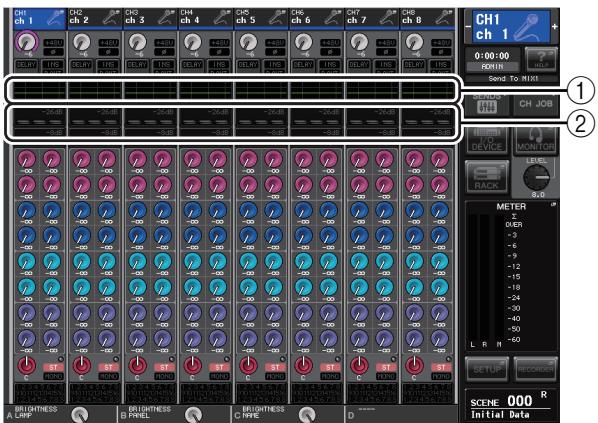Select the CH7 channel header microphone icon
Image resolution: width=598 pixels, height=423 pixels.
coord(389,18)
